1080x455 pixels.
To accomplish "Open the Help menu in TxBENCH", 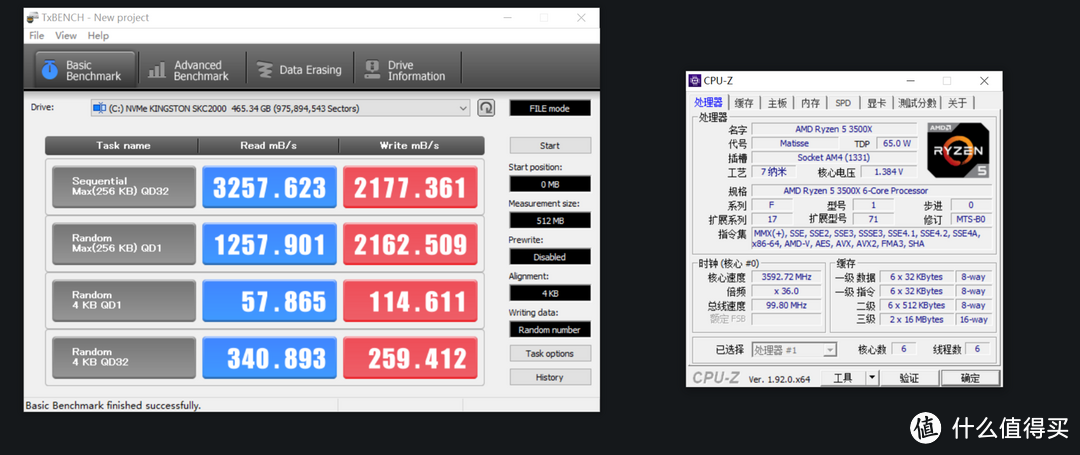I will (x=98, y=36).
